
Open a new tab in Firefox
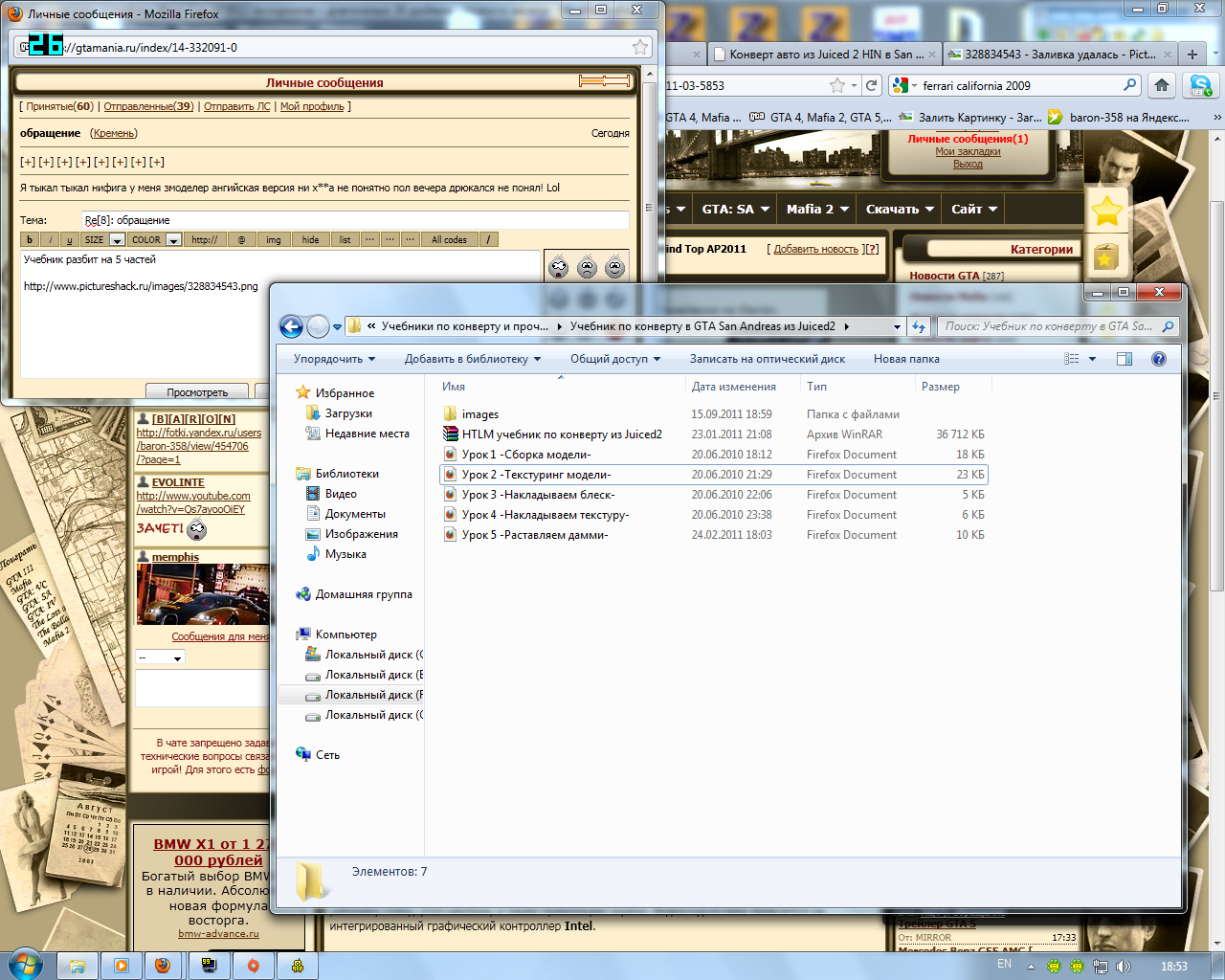(x=1192, y=55)
